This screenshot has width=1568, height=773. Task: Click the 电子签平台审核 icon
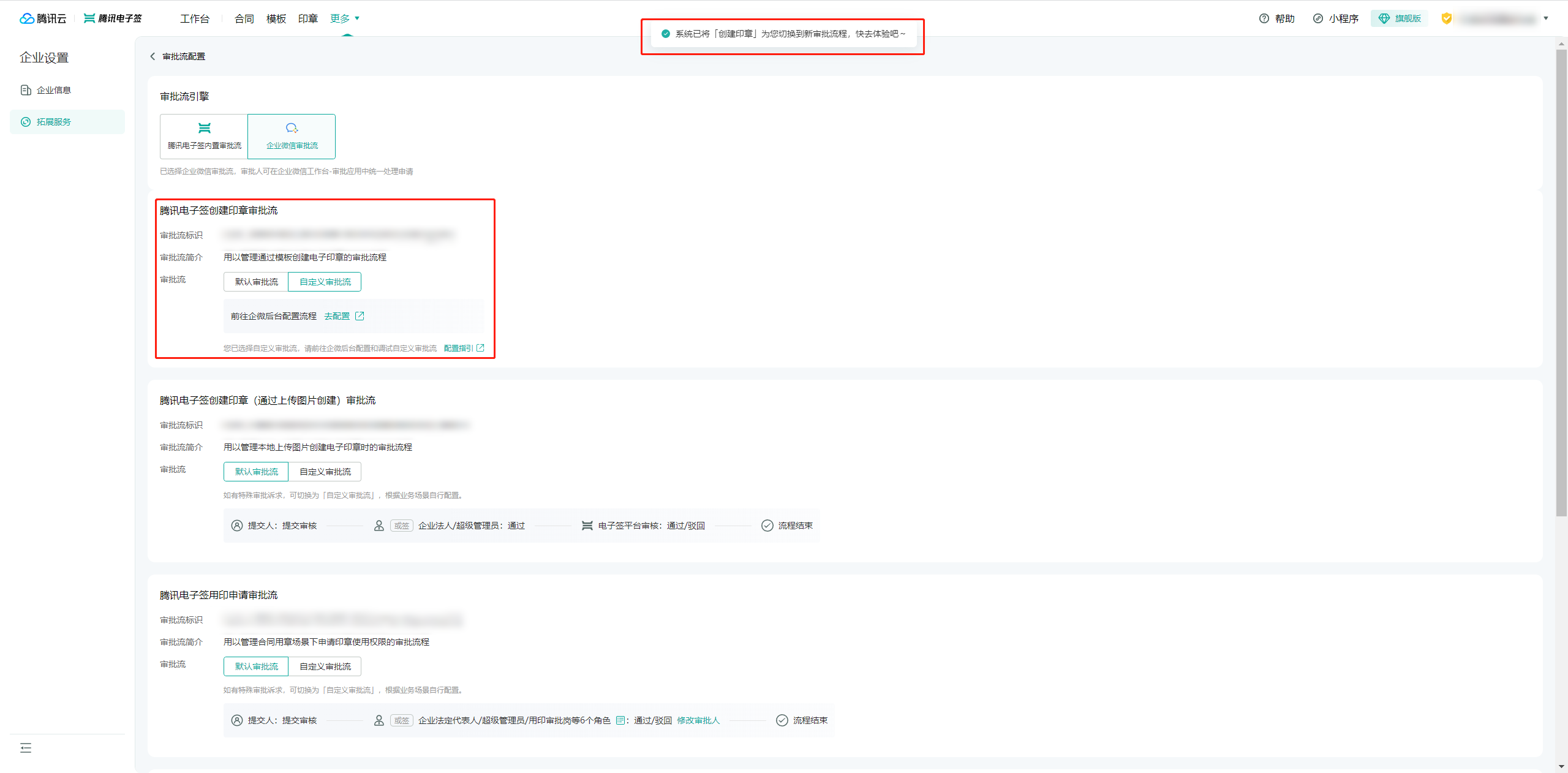(x=587, y=526)
